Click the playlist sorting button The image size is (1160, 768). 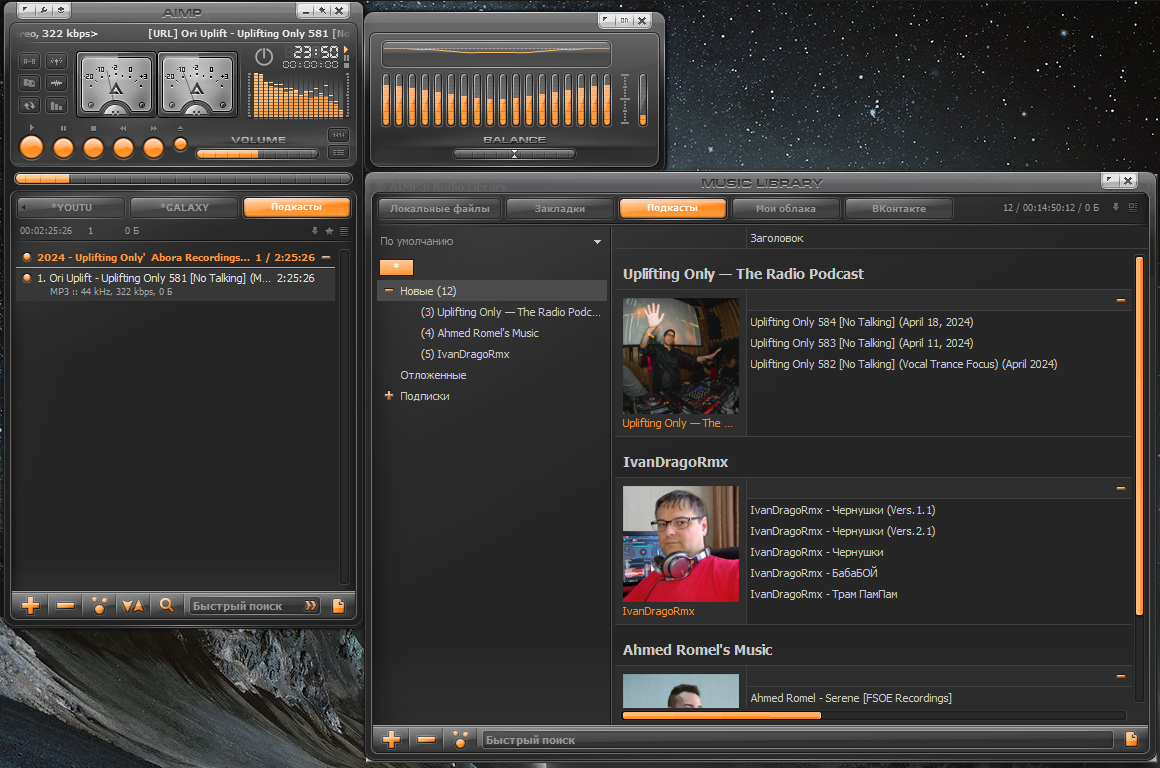click(x=133, y=606)
